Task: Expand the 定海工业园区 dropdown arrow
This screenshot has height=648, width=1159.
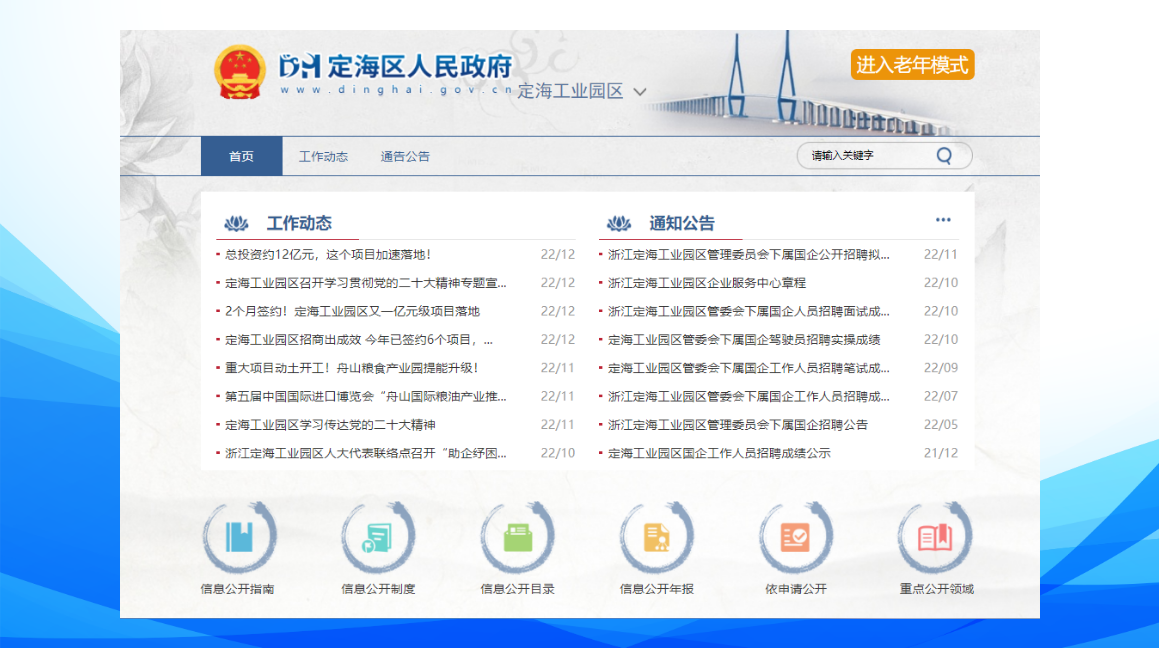Action: pos(640,92)
